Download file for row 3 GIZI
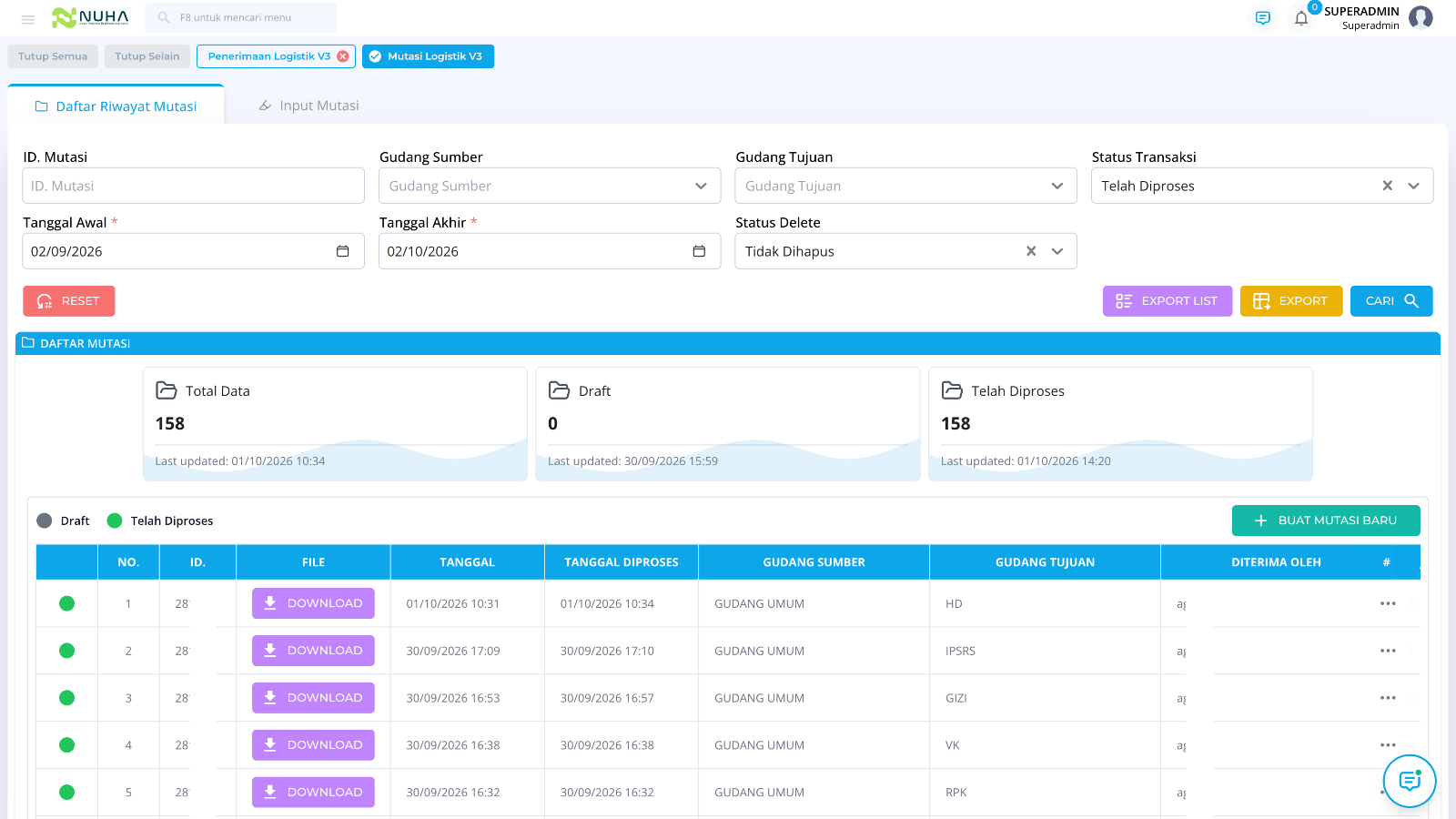Screen dimensions: 1456x819 click(313, 698)
